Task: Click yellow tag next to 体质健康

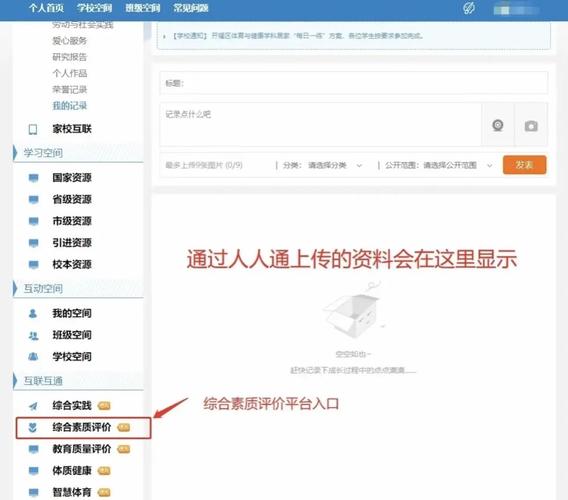Action: coord(104,471)
